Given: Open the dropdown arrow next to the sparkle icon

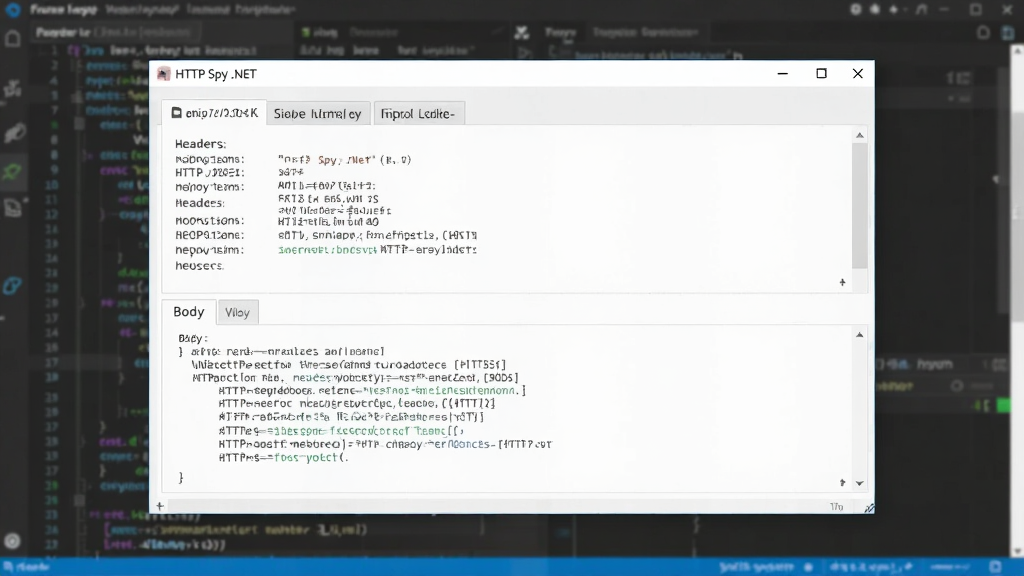Looking at the screenshot, I should coord(904,10).
